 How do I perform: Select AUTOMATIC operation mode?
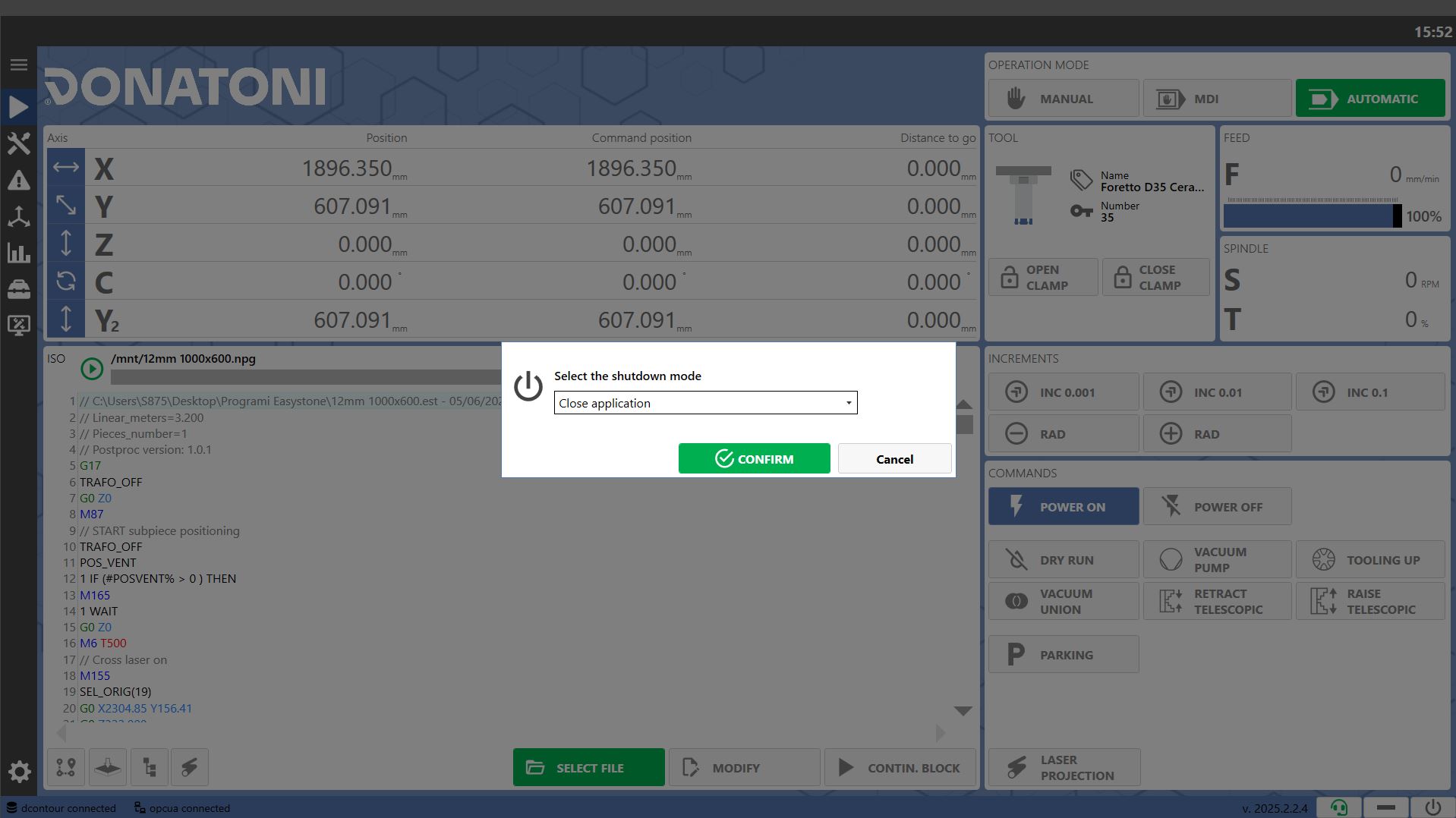[x=1370, y=99]
